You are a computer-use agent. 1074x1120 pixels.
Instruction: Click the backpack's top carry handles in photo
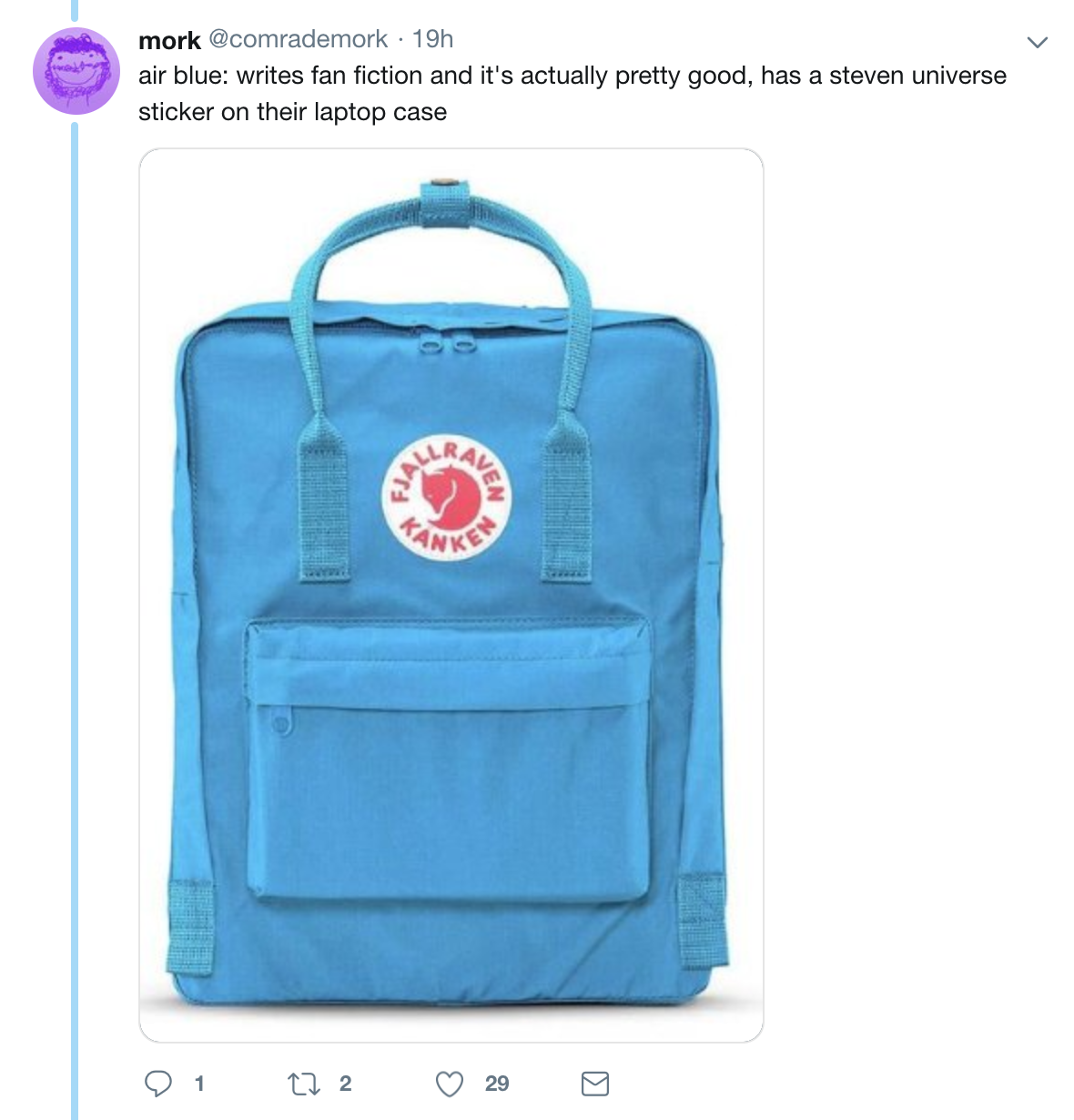coord(443,291)
